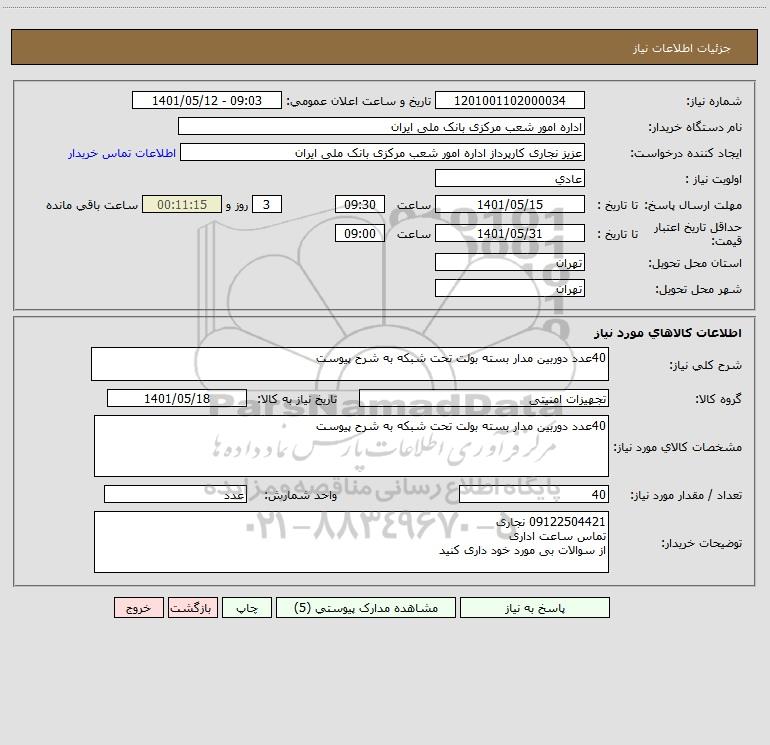Click the buyer notes box with 09122504421
Viewport: 770px width, 745px height.
(351, 542)
